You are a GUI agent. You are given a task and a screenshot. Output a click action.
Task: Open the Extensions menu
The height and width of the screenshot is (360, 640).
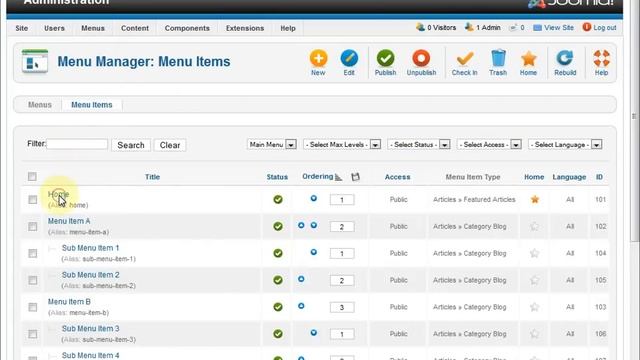[245, 28]
